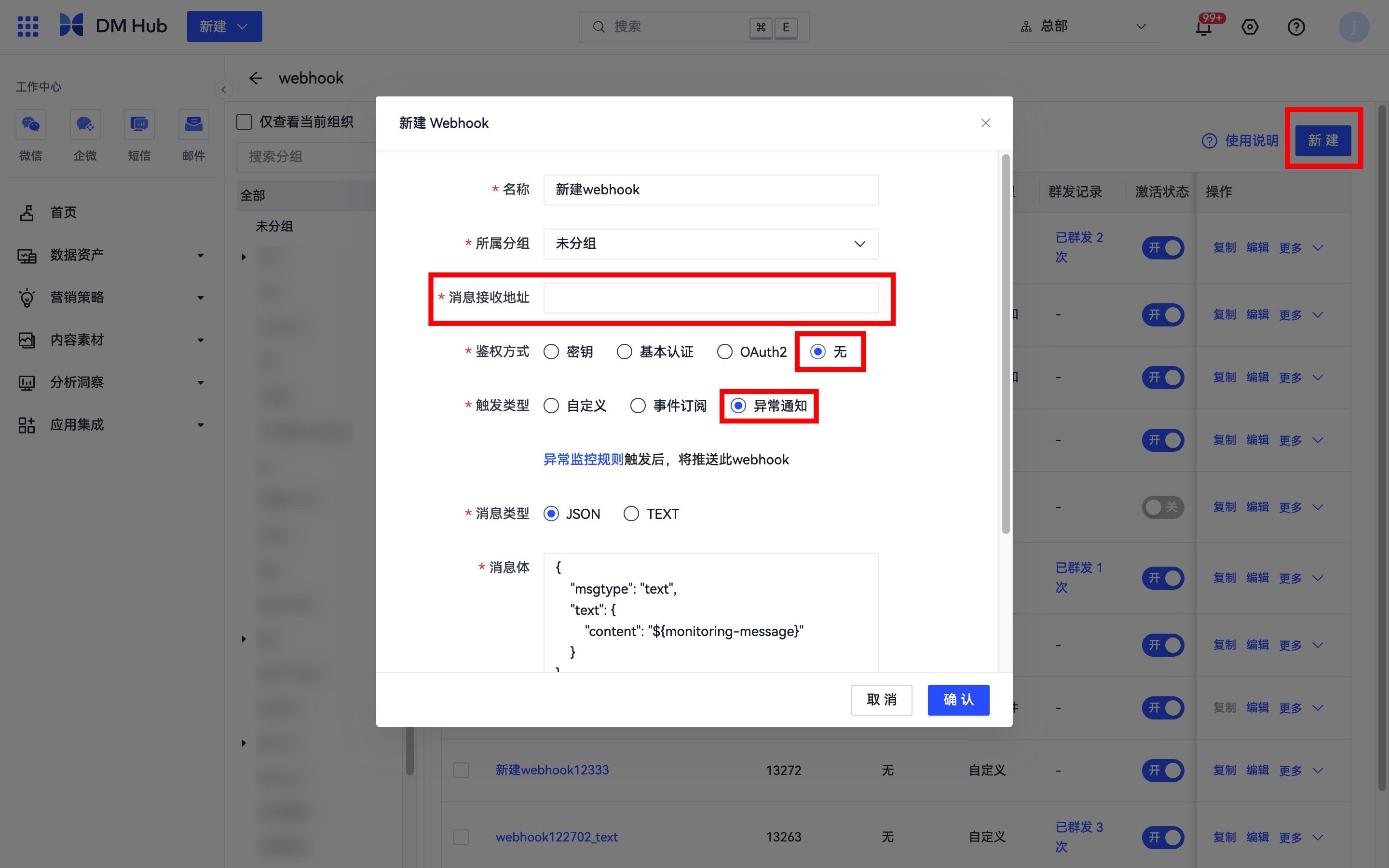Expand the 分析洞察 menu arrow
1389x868 pixels.
tap(200, 383)
